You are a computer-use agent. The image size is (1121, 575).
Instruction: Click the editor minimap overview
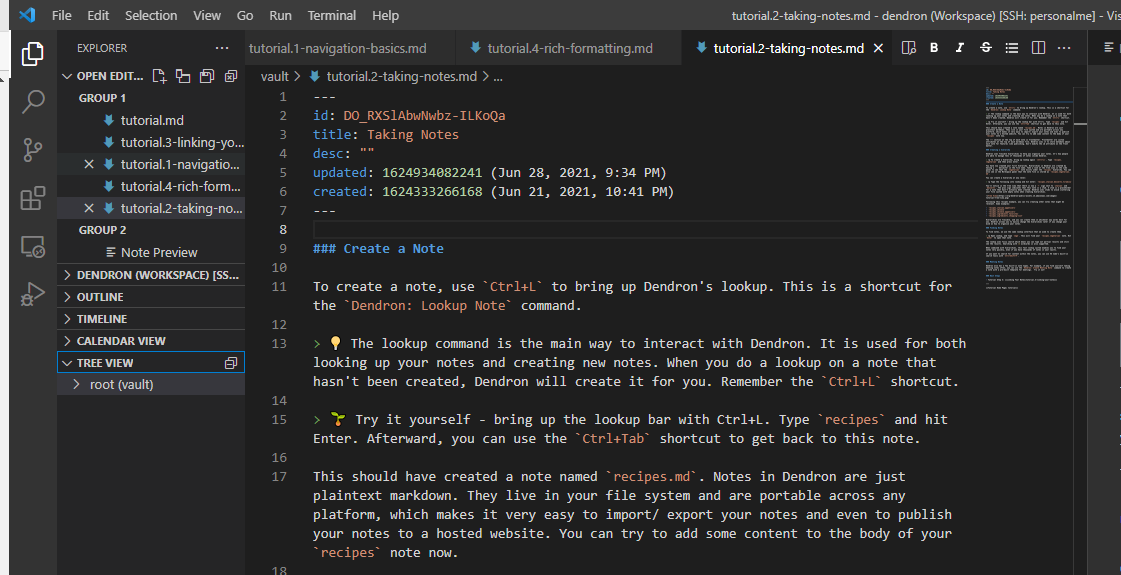pyautogui.click(x=1027, y=189)
